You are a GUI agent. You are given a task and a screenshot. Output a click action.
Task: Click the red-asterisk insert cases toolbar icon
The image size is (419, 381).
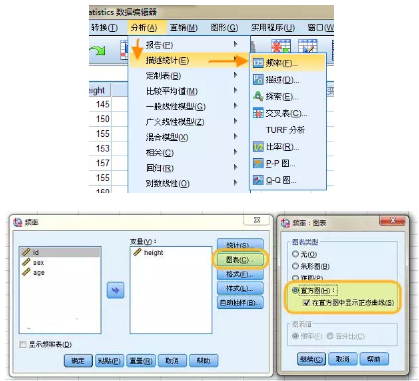[x=281, y=47]
